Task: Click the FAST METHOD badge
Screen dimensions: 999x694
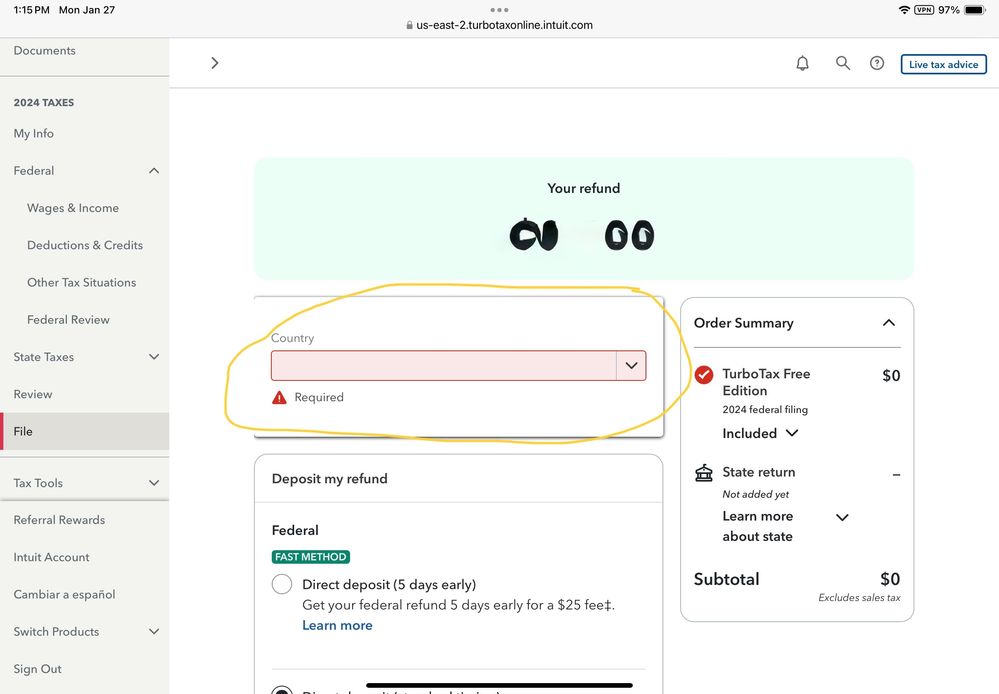Action: [x=311, y=557]
